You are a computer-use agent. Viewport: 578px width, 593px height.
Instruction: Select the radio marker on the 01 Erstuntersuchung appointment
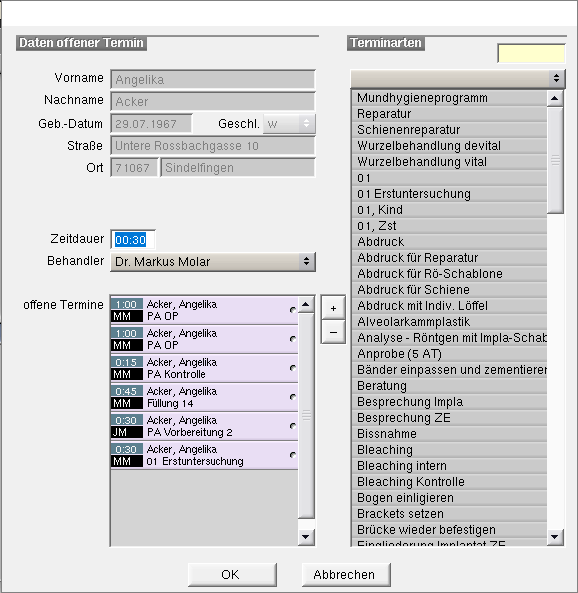click(x=292, y=455)
